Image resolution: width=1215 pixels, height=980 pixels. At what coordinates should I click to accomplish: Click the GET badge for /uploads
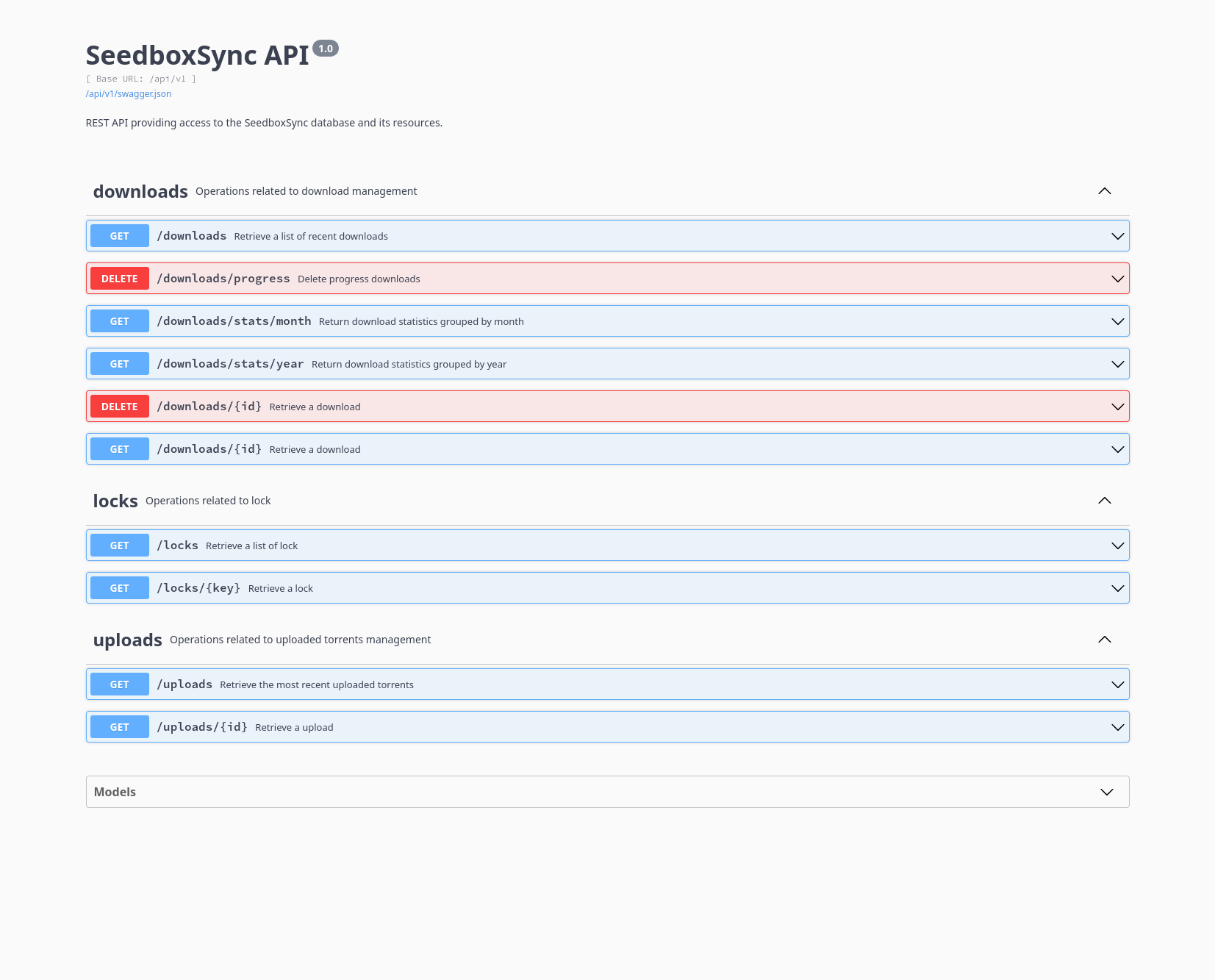coord(120,684)
